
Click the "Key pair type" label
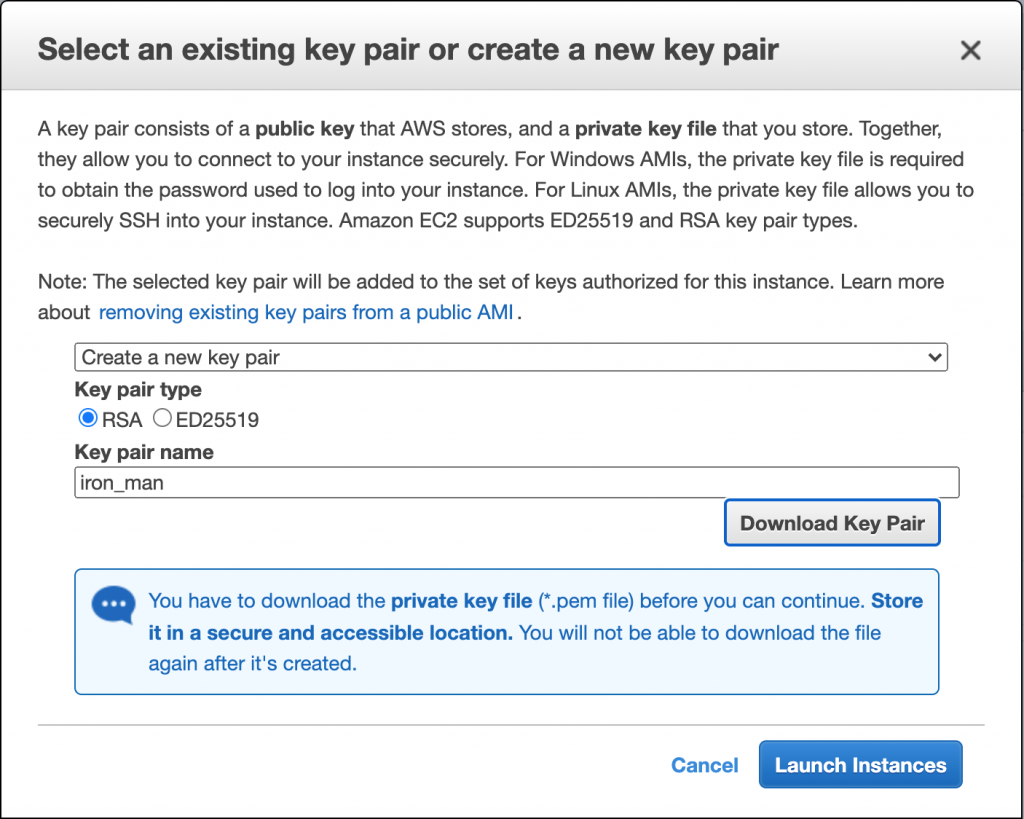click(138, 390)
